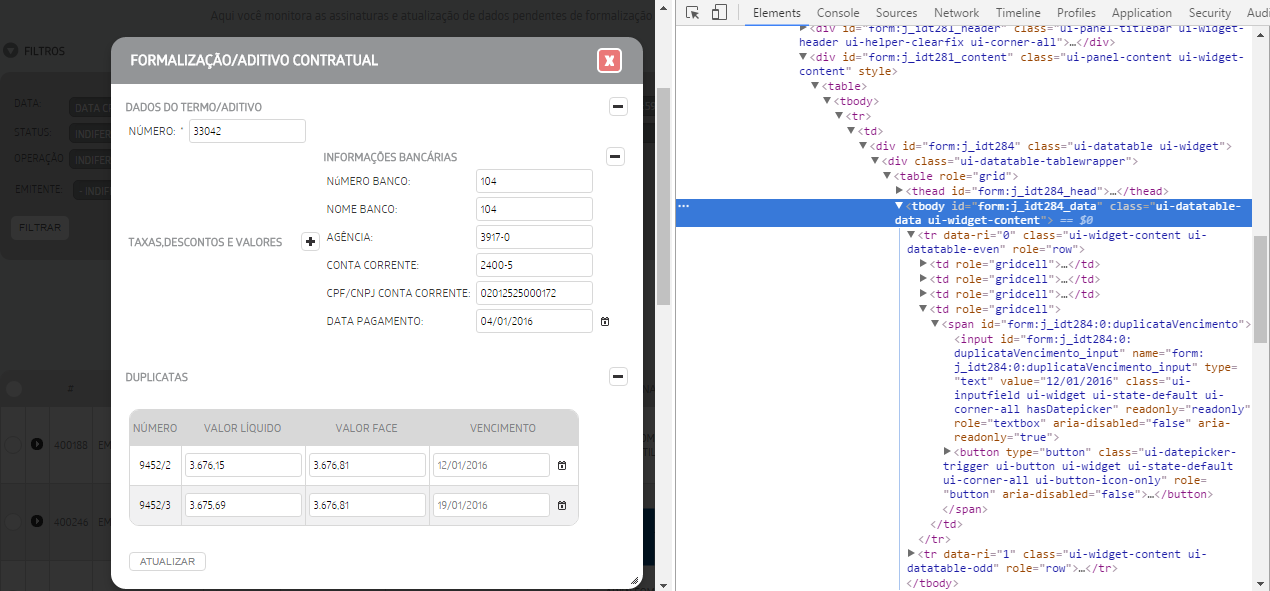Collapse the tr data-ri="0" row node
This screenshot has width=1270, height=591.
pos(911,235)
